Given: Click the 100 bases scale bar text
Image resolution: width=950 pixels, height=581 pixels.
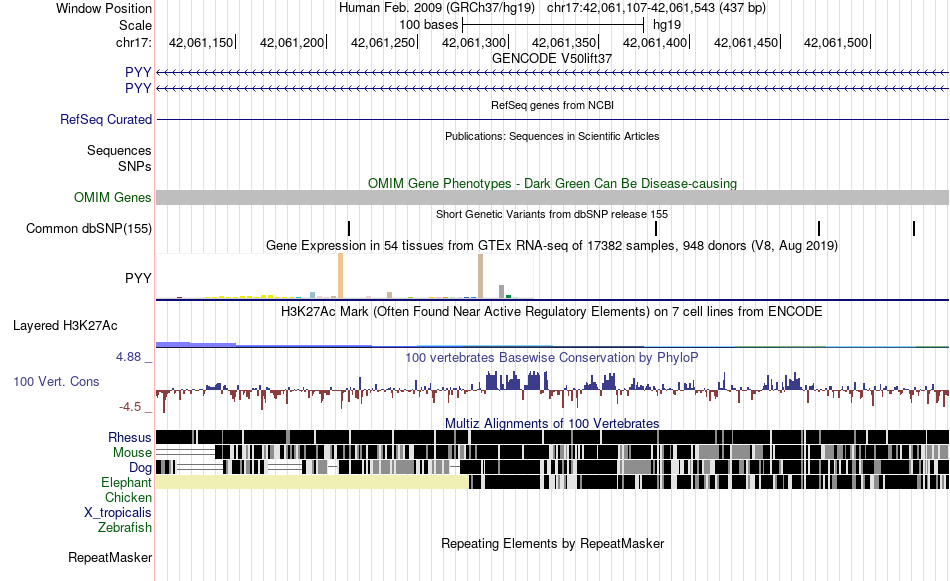Looking at the screenshot, I should point(428,25).
